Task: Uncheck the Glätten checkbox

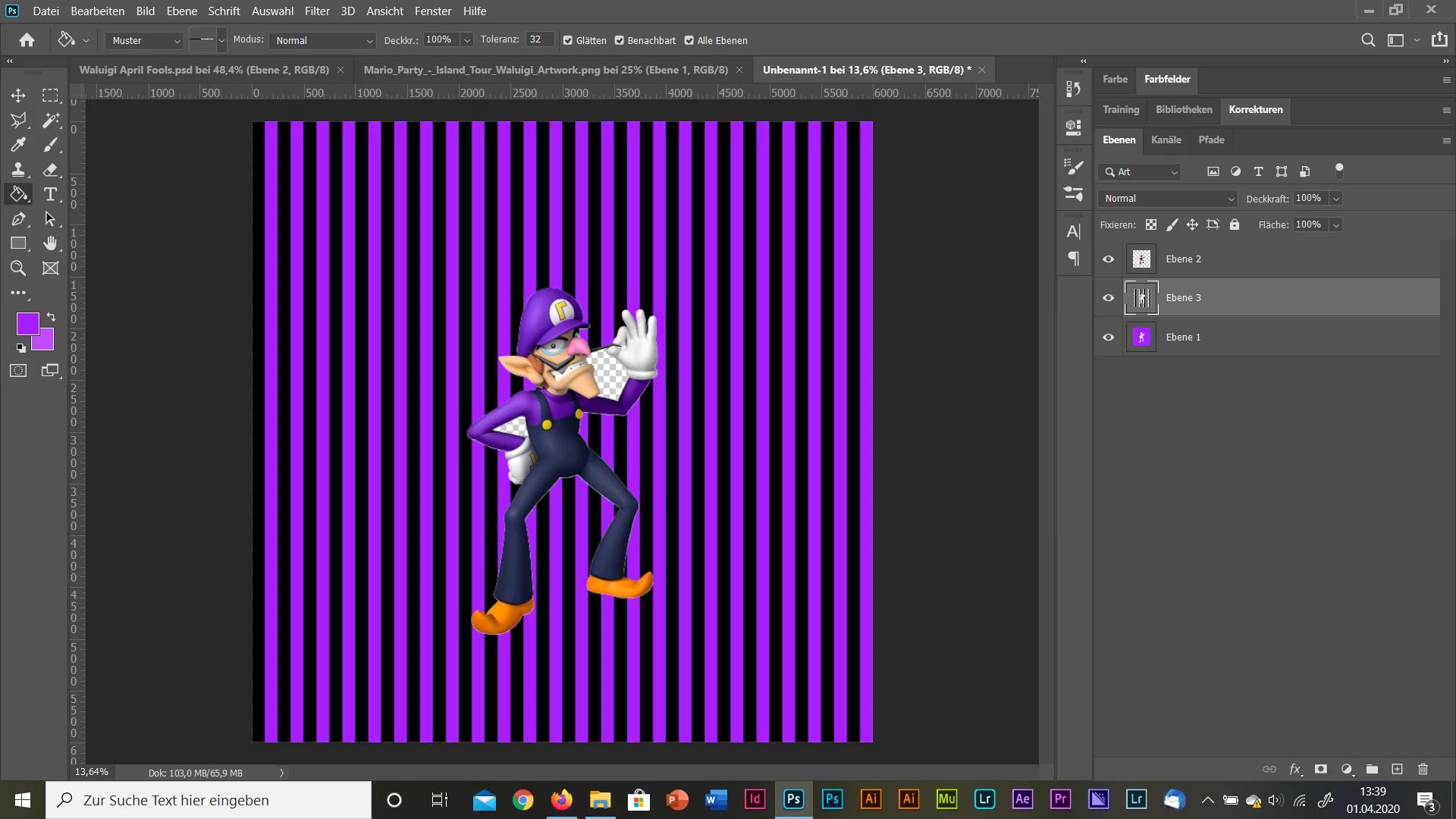Action: click(x=568, y=41)
